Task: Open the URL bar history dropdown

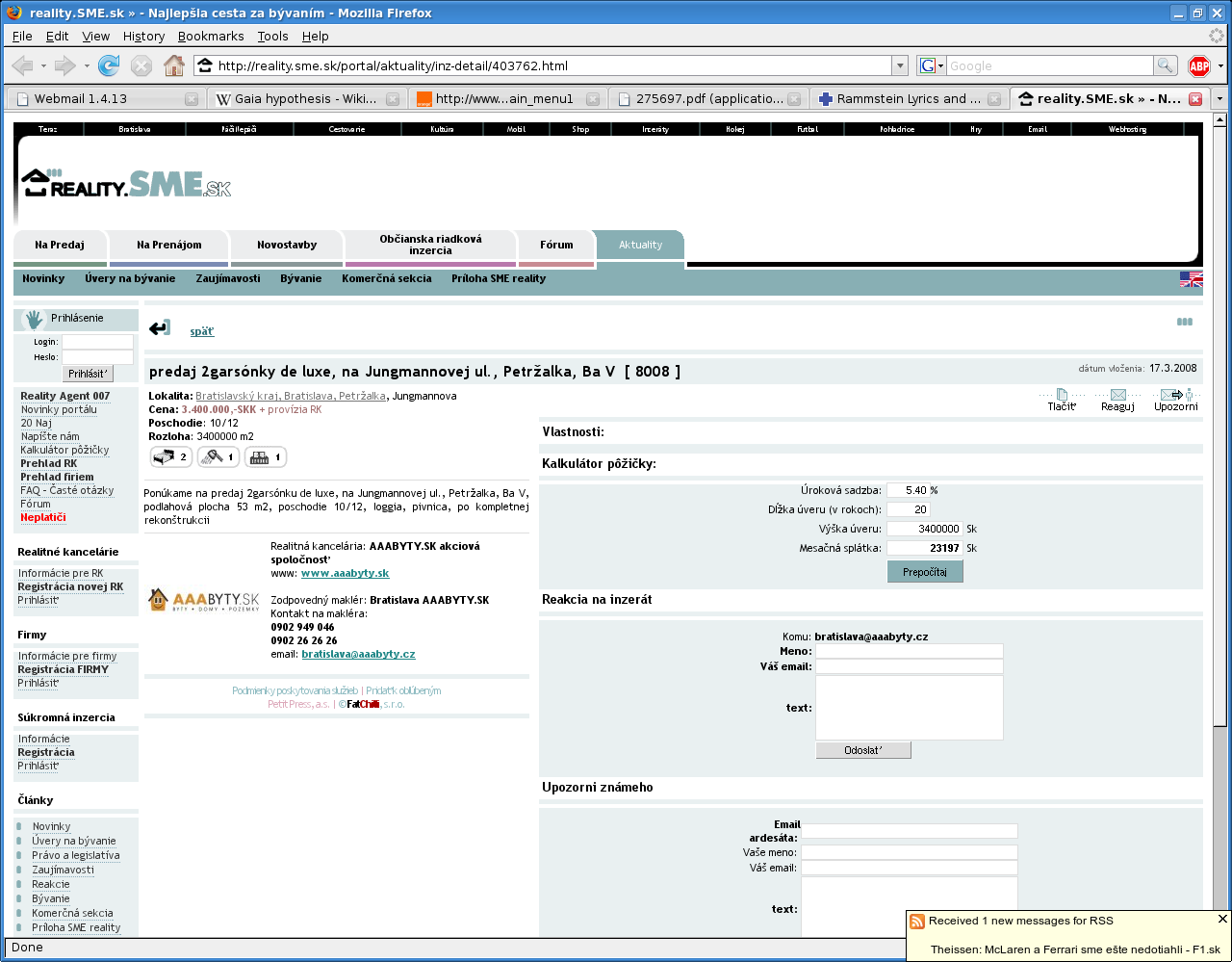Action: click(900, 65)
